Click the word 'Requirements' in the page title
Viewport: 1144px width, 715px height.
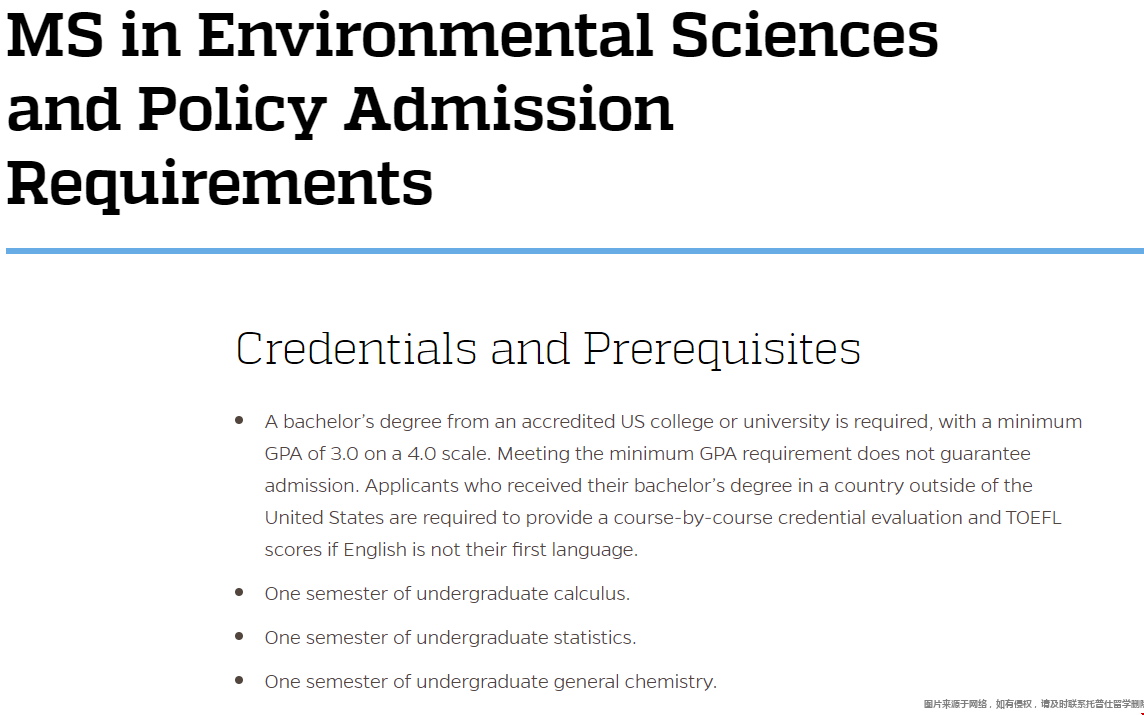click(220, 182)
